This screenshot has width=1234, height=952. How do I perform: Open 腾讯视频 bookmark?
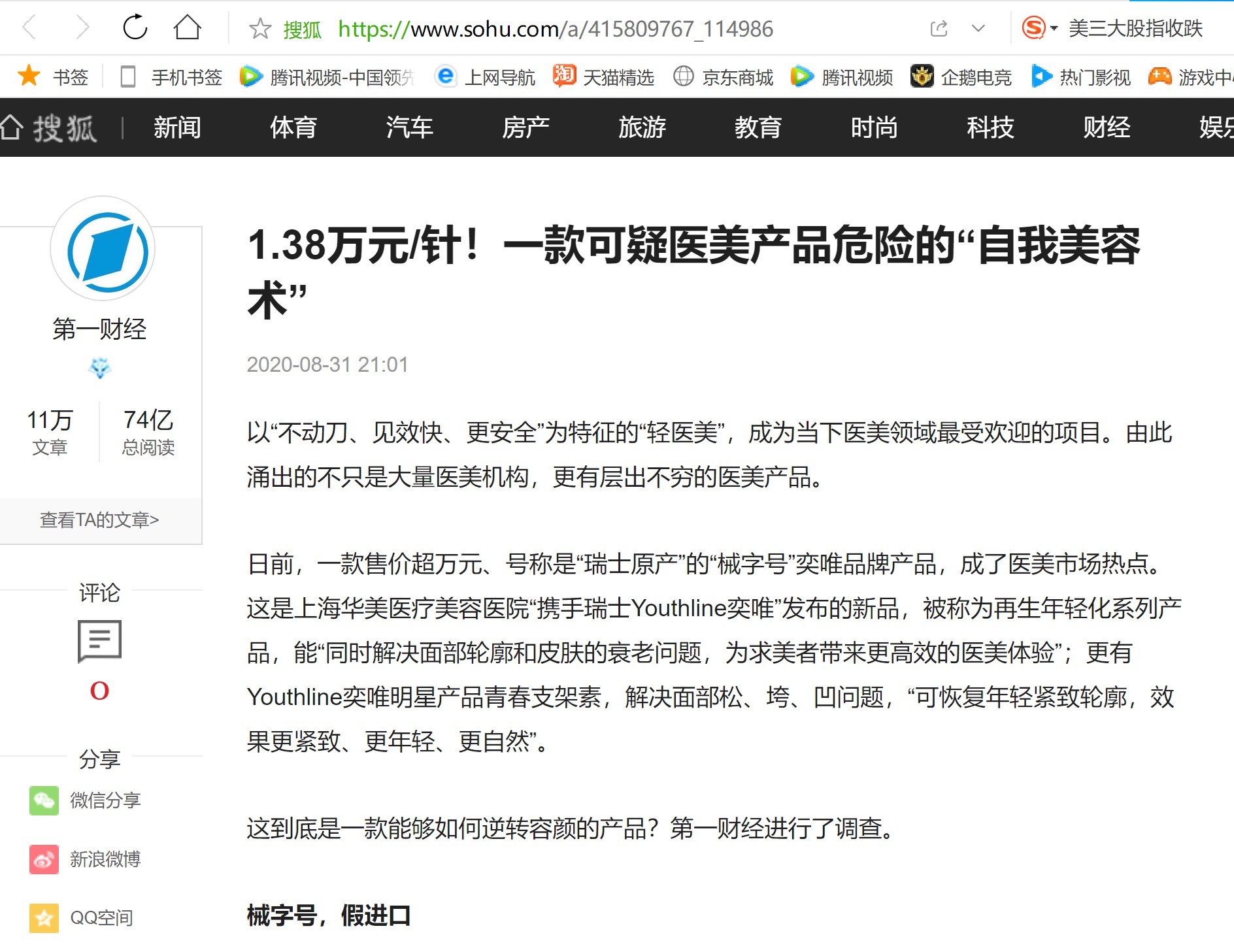842,77
